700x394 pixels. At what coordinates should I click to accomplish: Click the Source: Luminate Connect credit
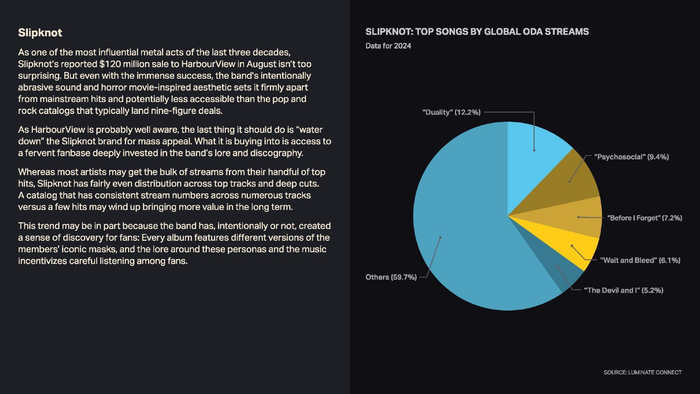click(x=642, y=372)
